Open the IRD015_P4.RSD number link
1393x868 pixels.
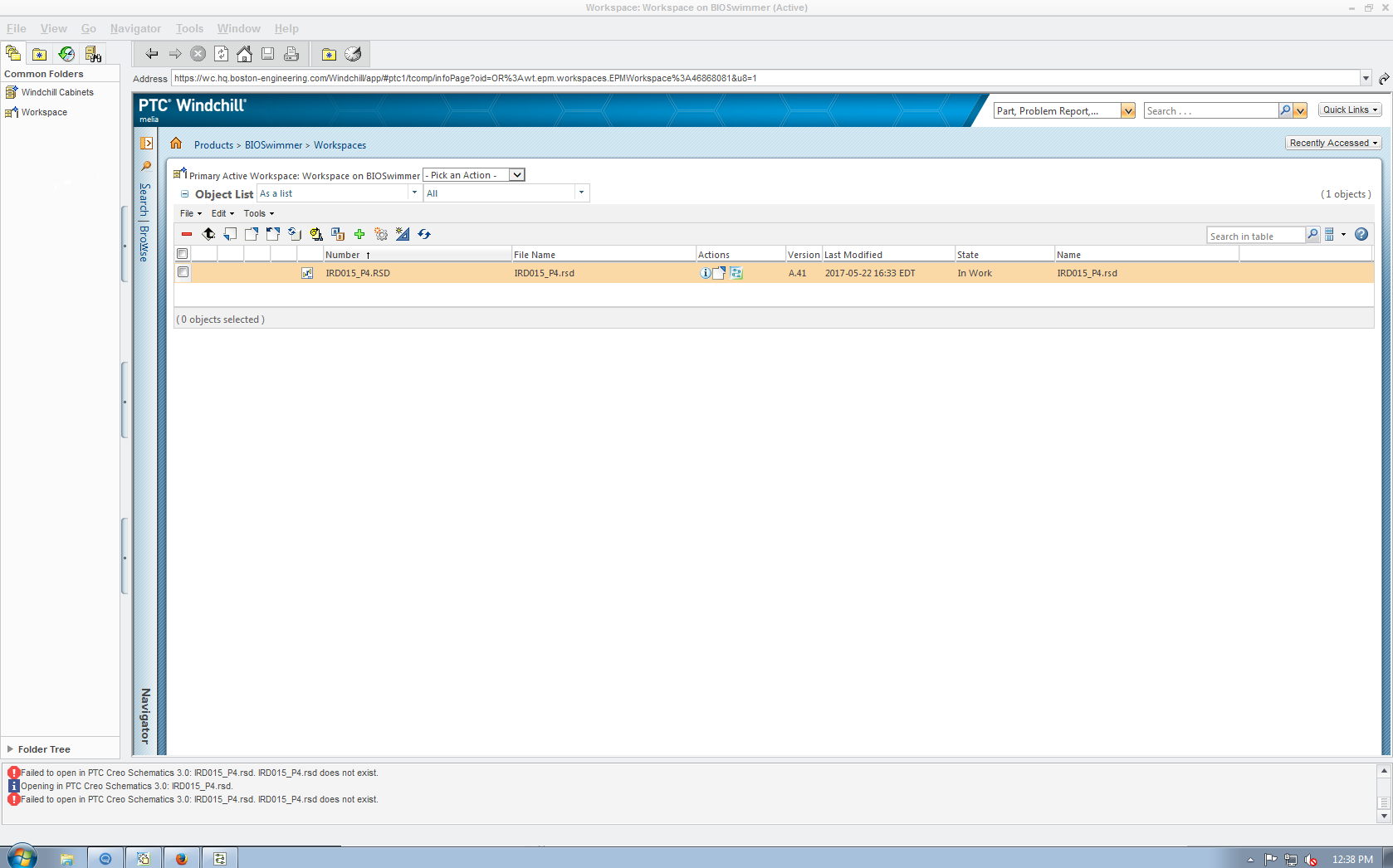[358, 273]
